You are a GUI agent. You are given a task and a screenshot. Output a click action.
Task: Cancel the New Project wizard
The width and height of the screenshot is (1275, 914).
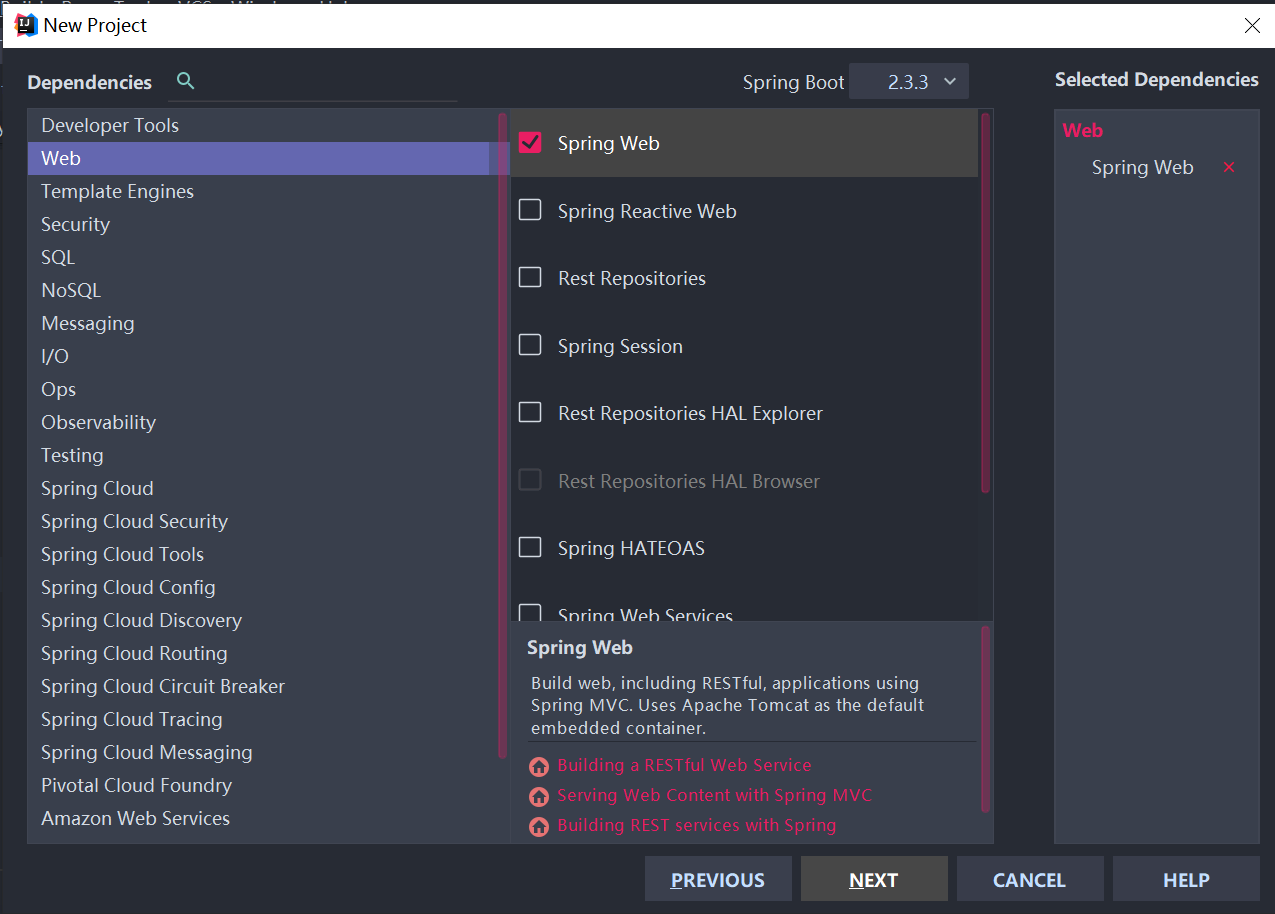pos(1030,879)
